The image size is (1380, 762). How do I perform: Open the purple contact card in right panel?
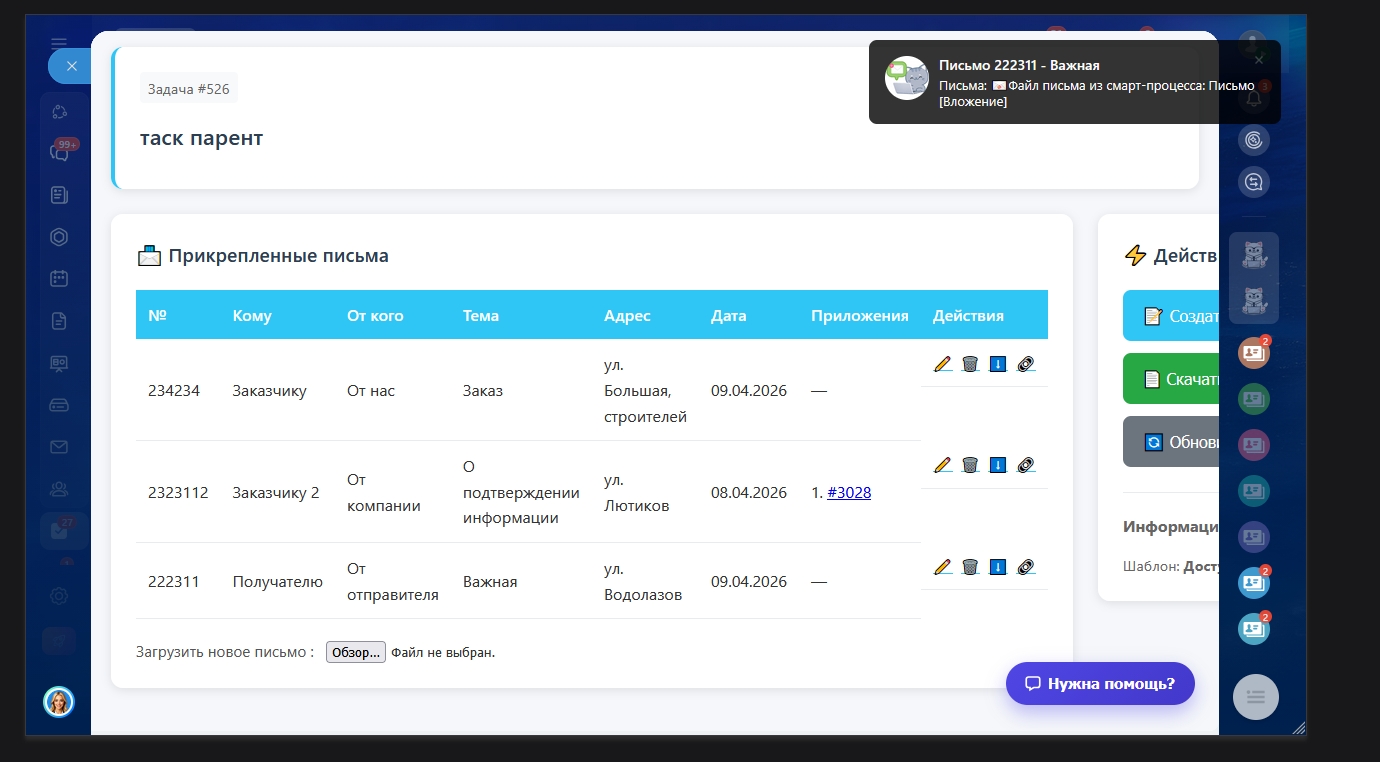pos(1254,537)
